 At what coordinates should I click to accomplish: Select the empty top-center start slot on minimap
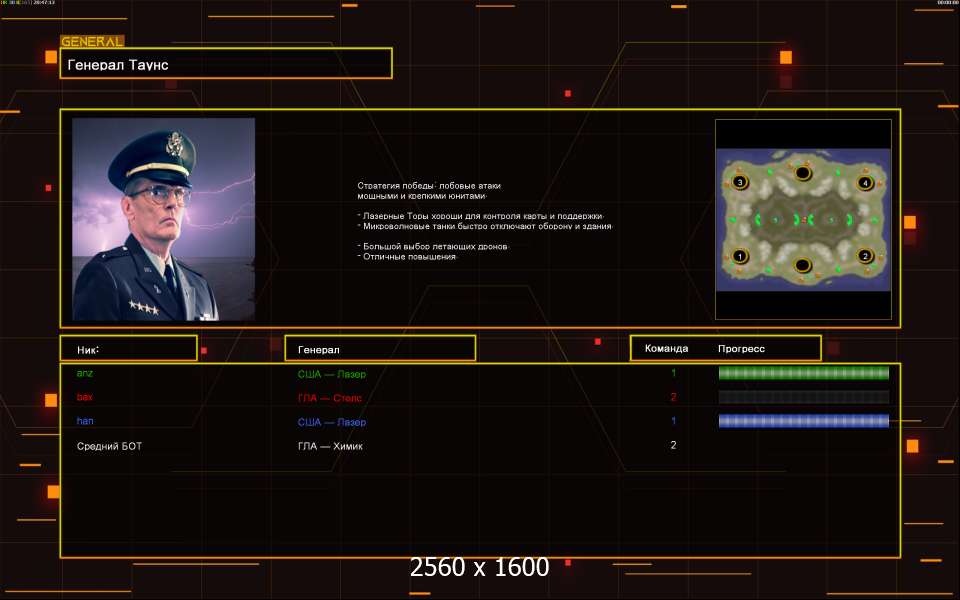[802, 173]
